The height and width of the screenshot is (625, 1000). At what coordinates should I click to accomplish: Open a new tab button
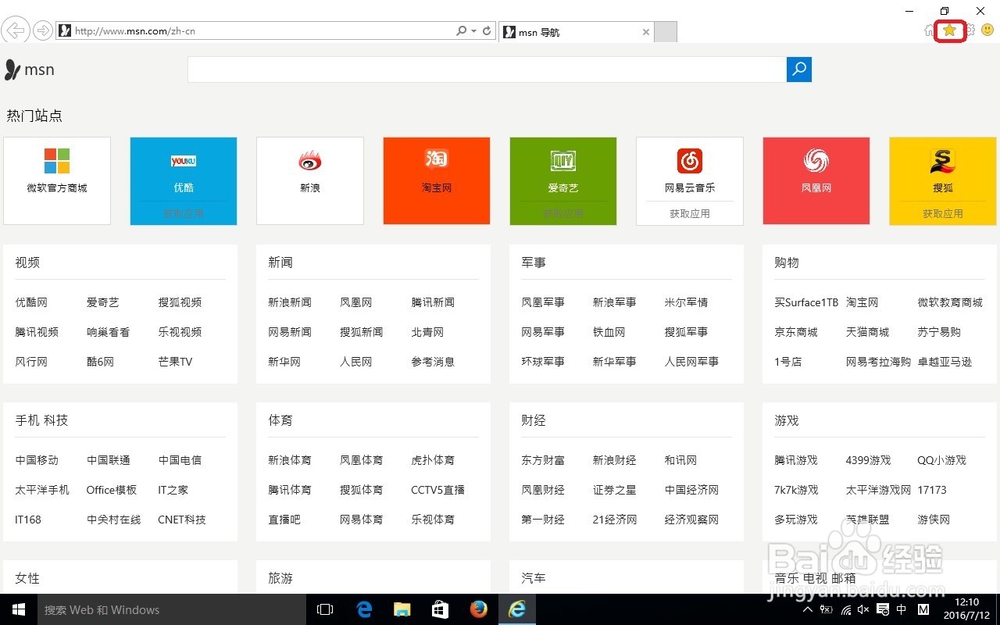pos(666,32)
